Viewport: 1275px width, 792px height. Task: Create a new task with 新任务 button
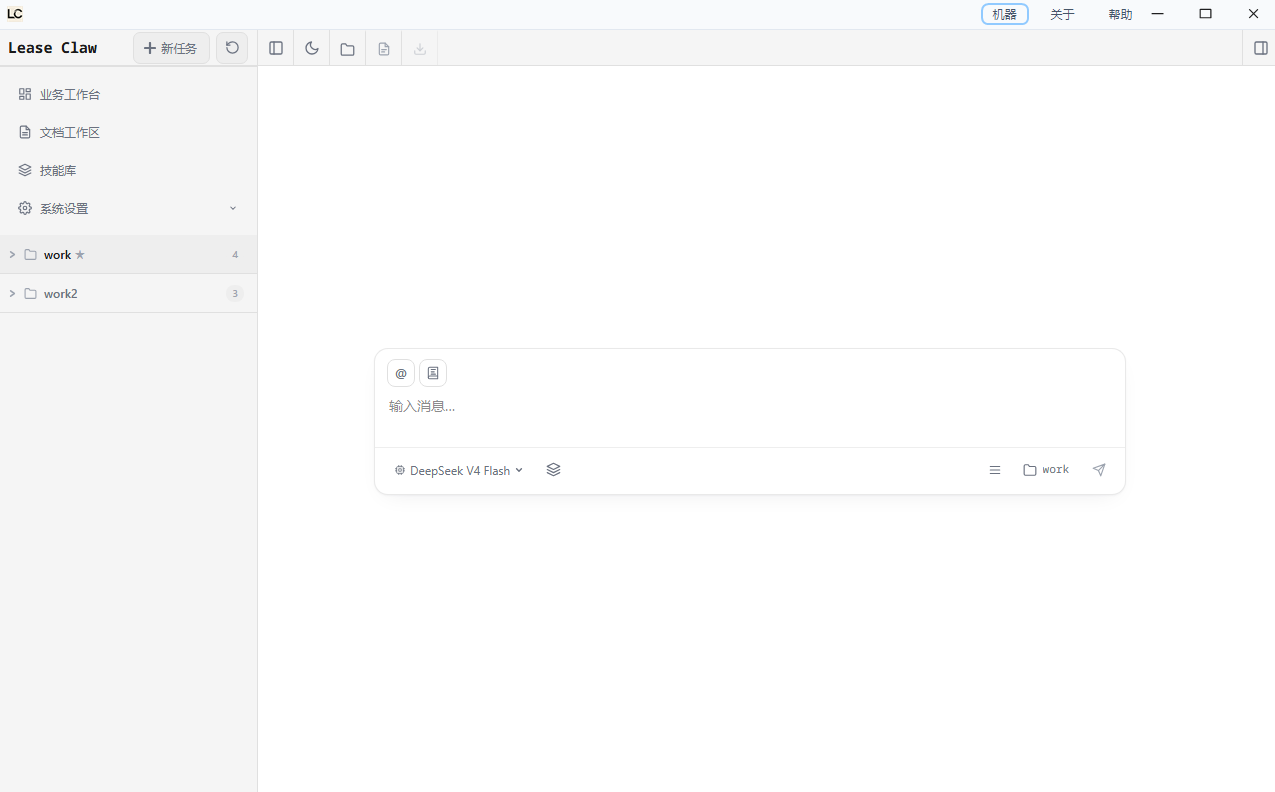coord(171,48)
